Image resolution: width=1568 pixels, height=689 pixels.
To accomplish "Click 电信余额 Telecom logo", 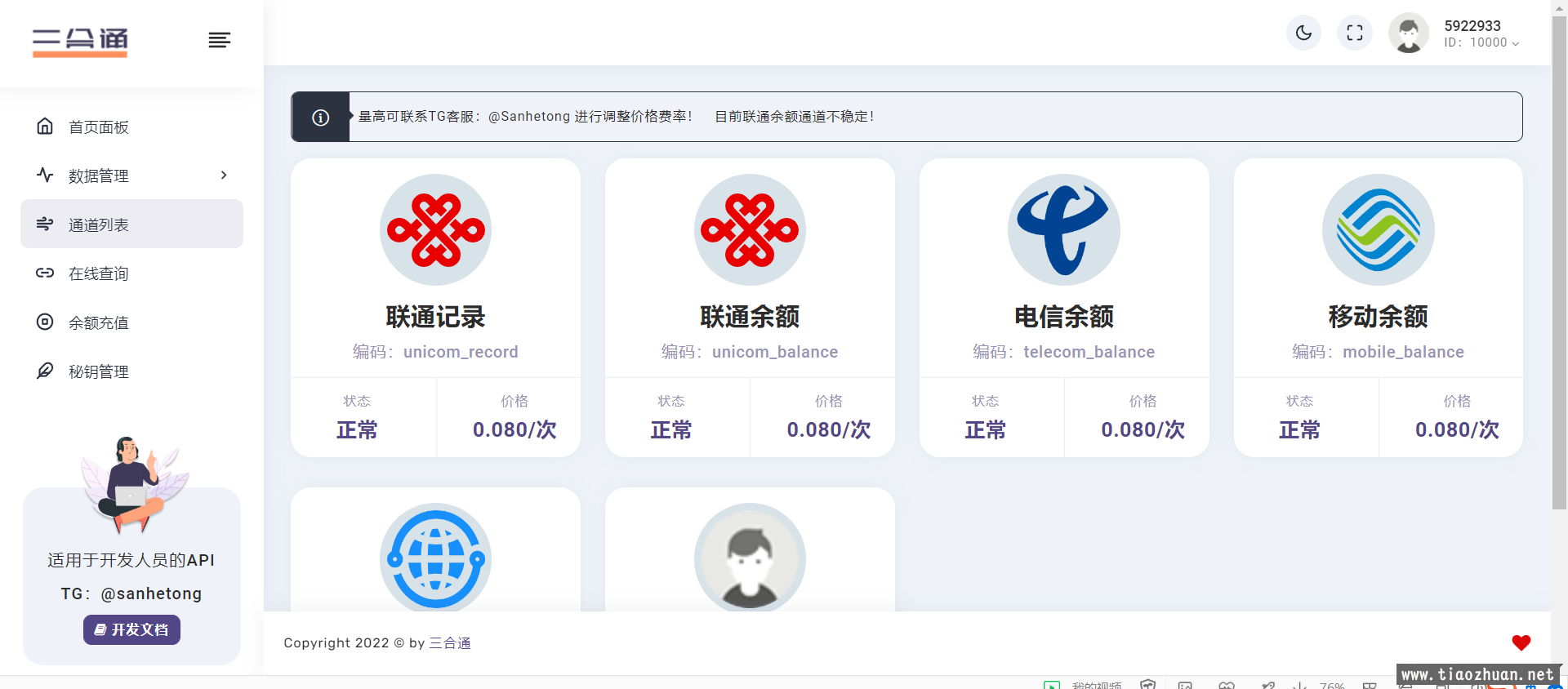I will (1064, 230).
